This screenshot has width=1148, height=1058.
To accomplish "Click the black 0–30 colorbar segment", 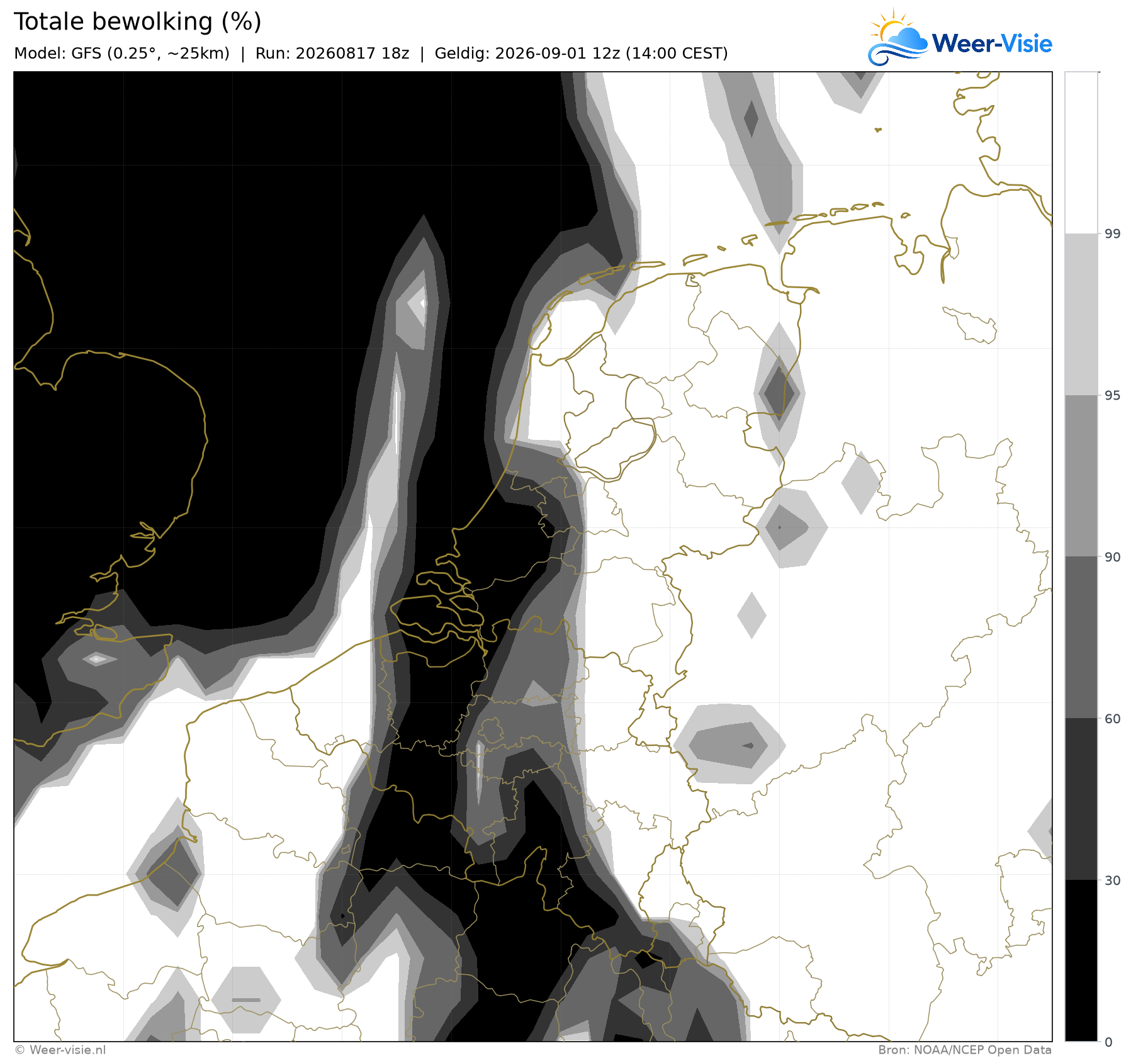I will tap(1081, 960).
